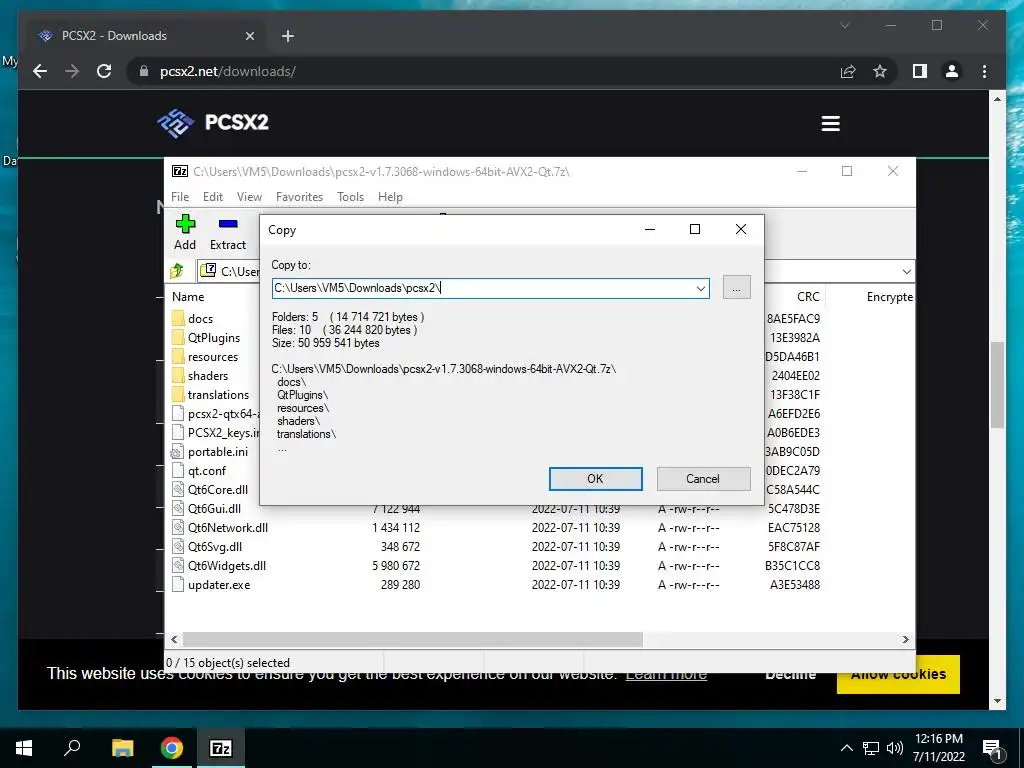Viewport: 1024px width, 768px height.
Task: Click the 7-Zip horizontal scrollbar thumb
Action: (x=412, y=639)
